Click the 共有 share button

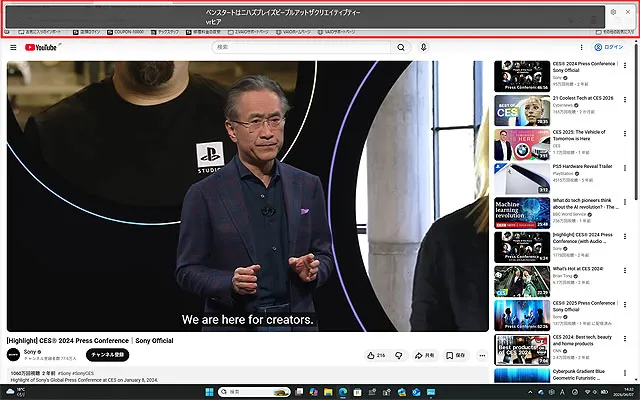(425, 355)
